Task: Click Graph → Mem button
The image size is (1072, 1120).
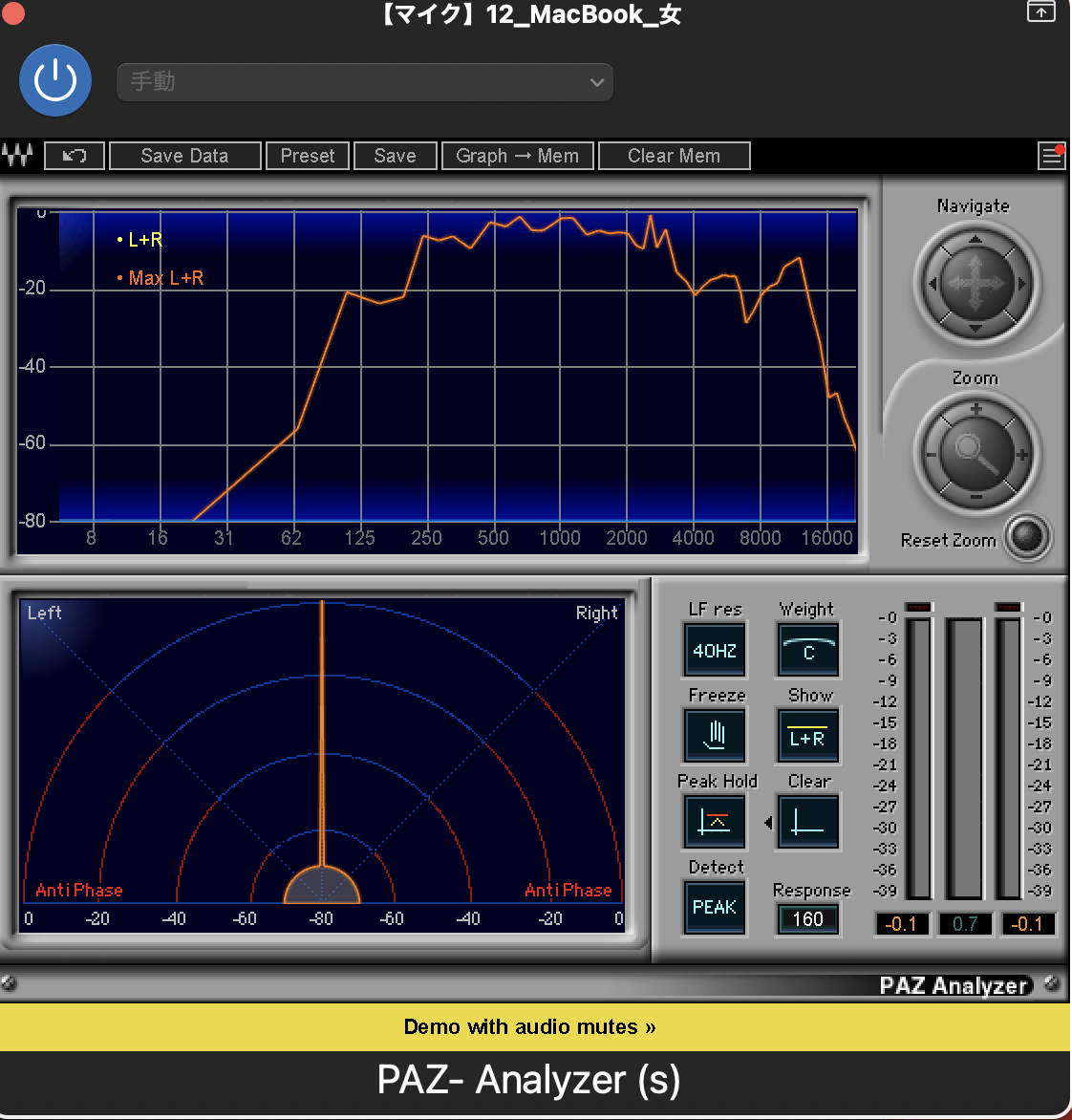Action: pyautogui.click(x=518, y=156)
